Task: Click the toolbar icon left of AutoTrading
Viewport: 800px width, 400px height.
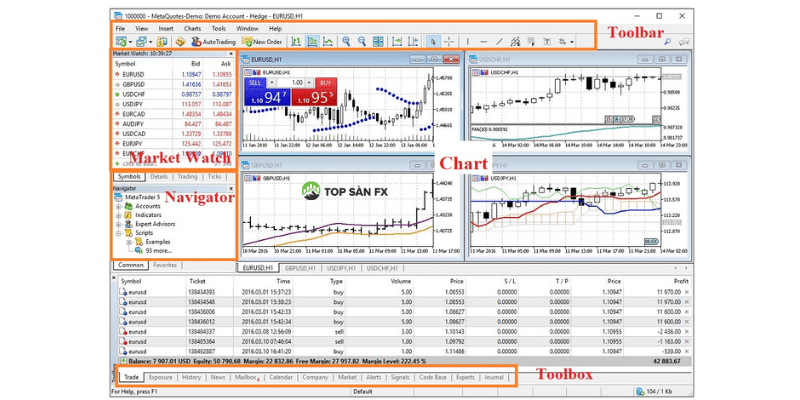Action: 180,41
